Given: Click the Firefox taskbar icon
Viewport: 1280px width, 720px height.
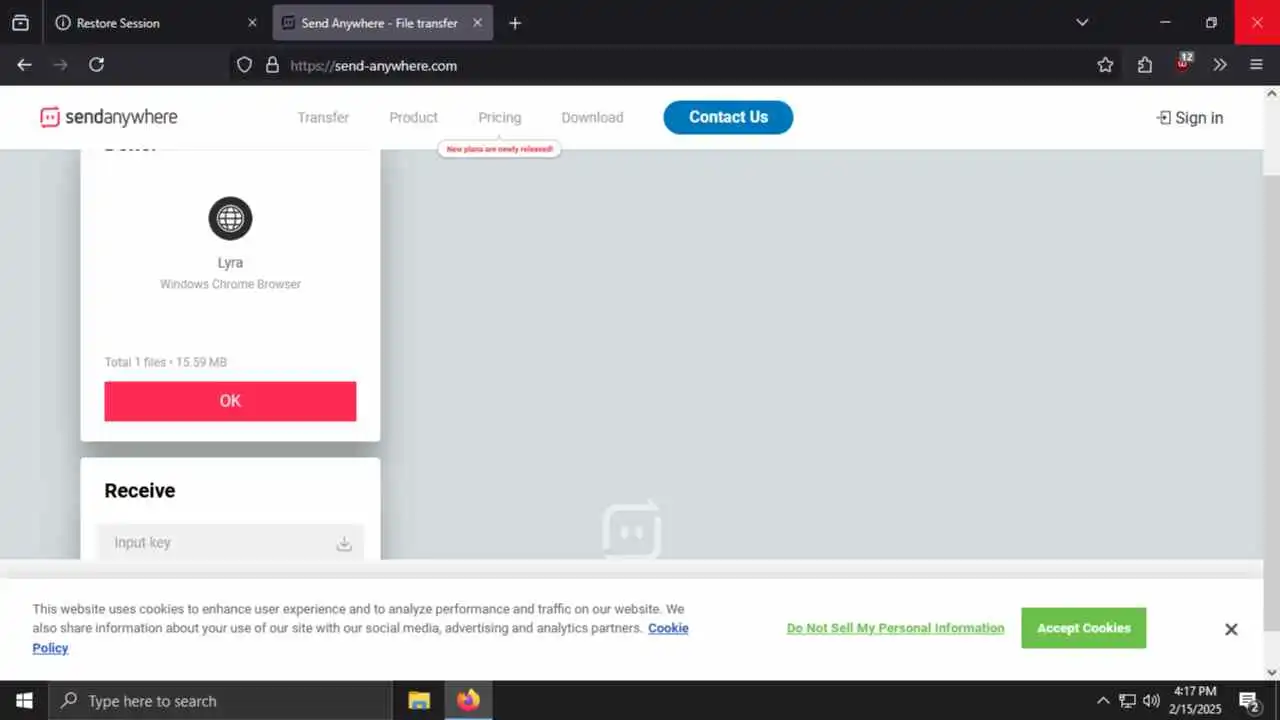Looking at the screenshot, I should (468, 701).
